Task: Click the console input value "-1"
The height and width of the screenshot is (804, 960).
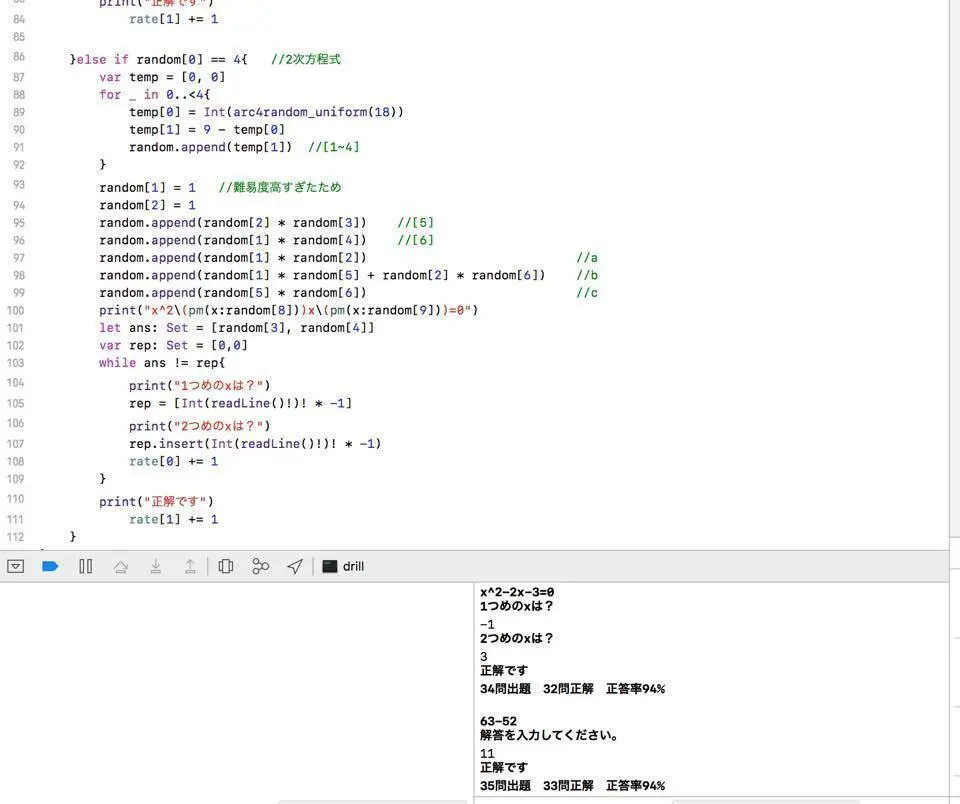Action: (487, 625)
